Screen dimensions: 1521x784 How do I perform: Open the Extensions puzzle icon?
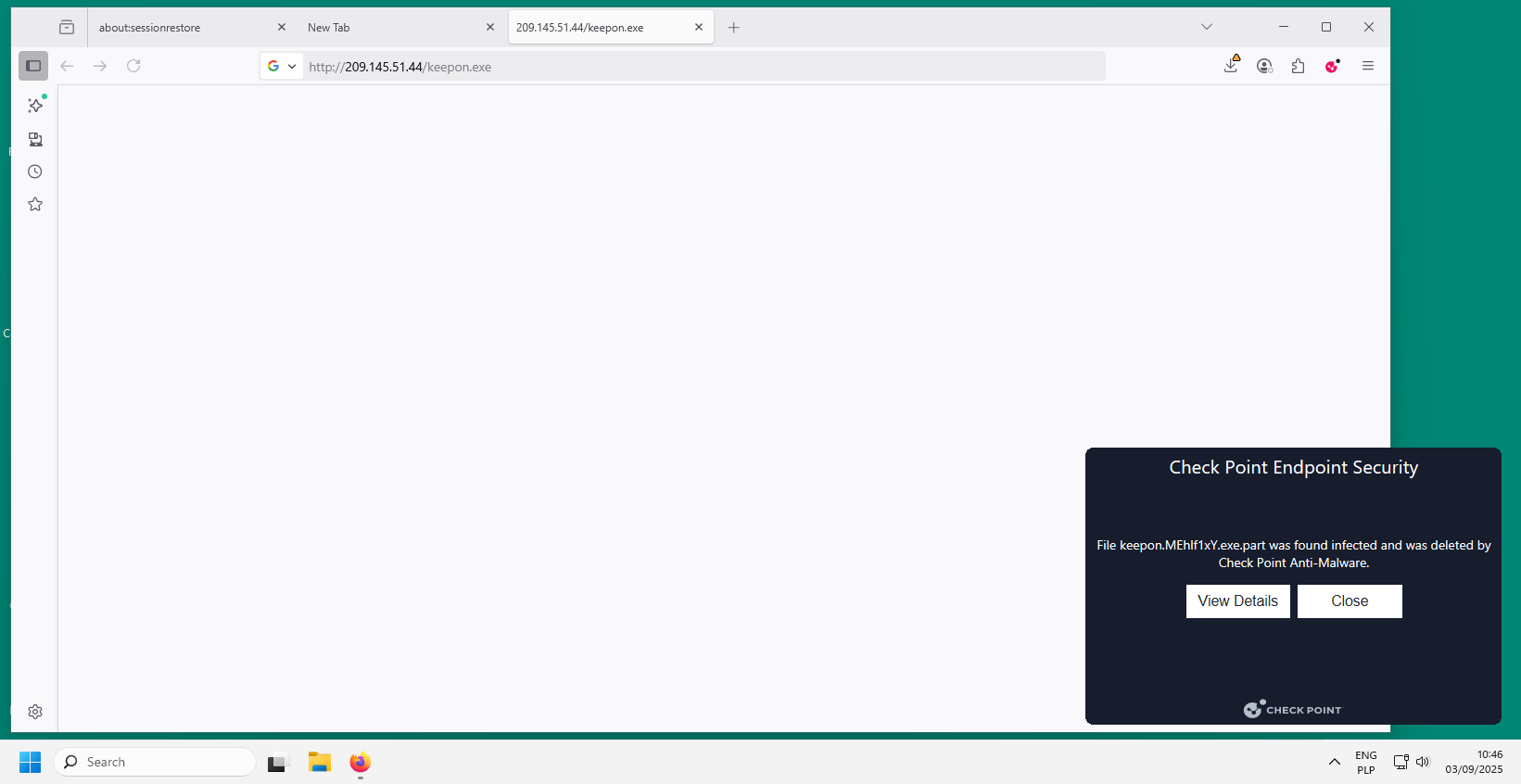pyautogui.click(x=1298, y=66)
